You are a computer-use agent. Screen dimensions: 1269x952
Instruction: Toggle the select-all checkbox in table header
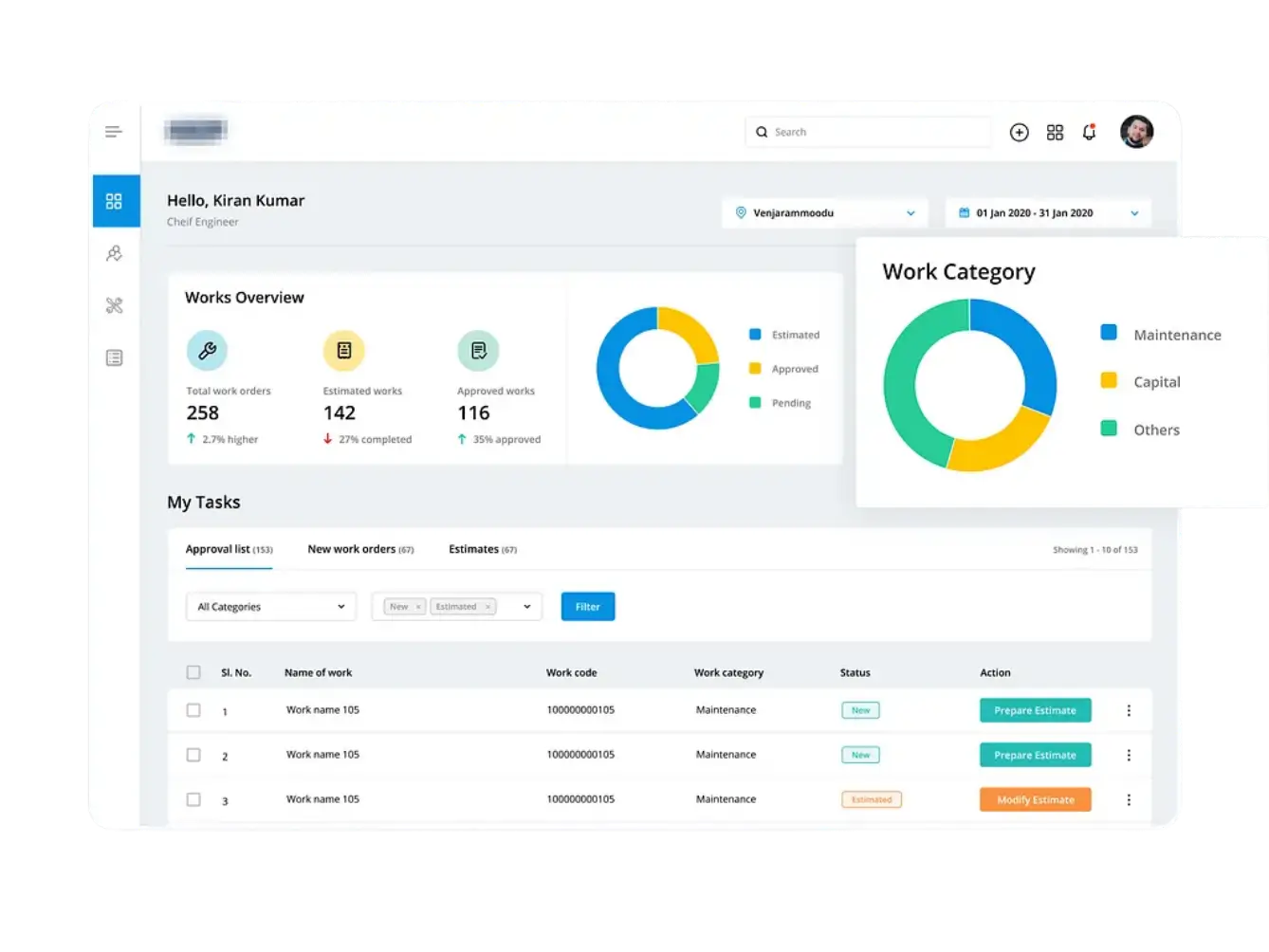pos(193,672)
